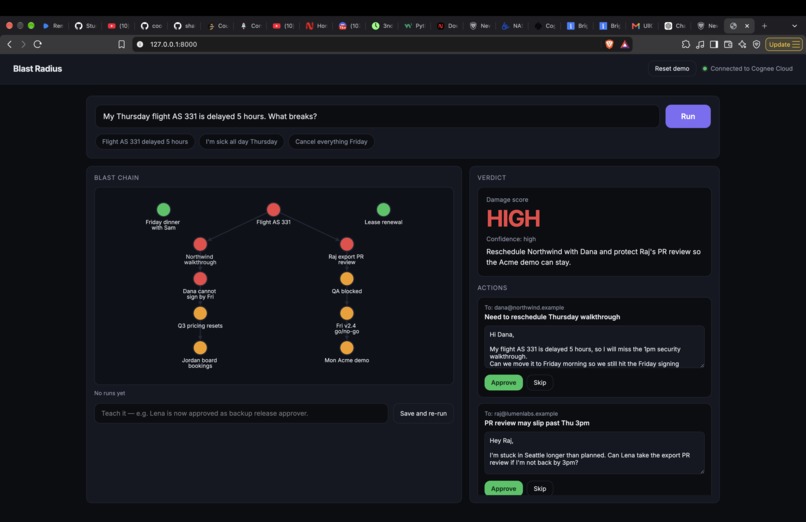The width and height of the screenshot is (806, 522).
Task: Switch to the 'Pyt' tab
Action: point(414,26)
